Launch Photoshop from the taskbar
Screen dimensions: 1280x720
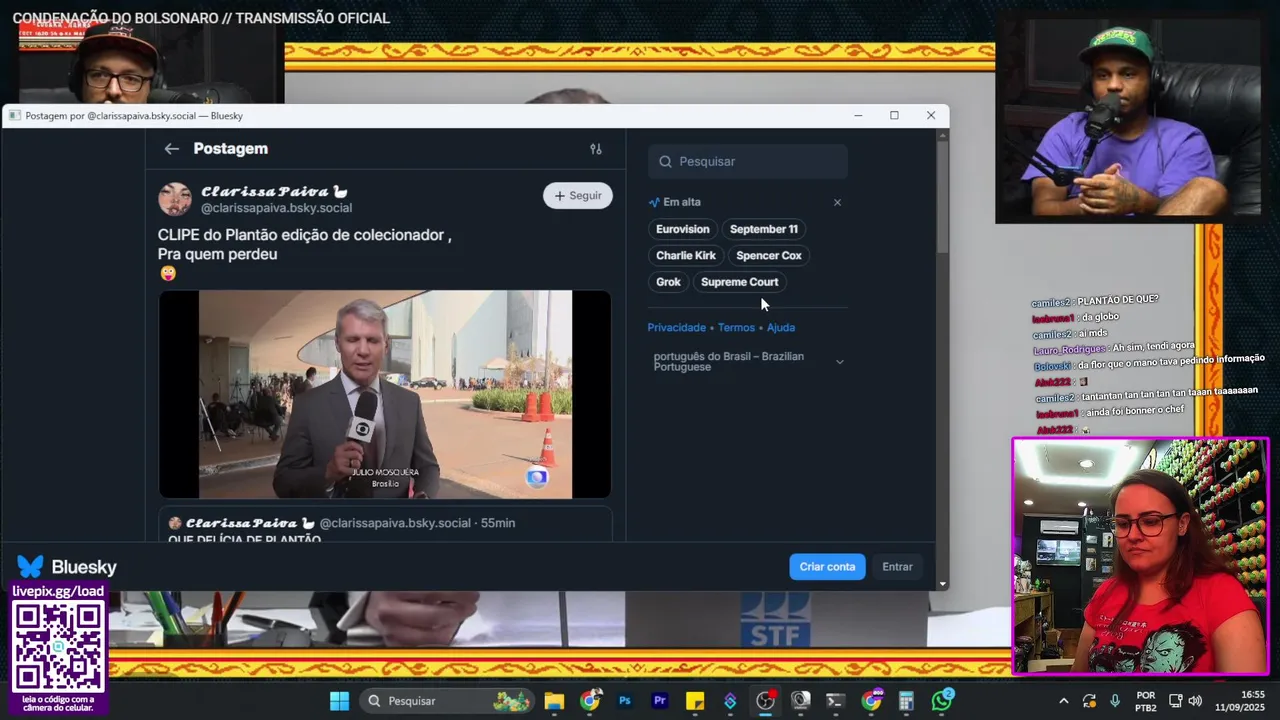tap(625, 701)
